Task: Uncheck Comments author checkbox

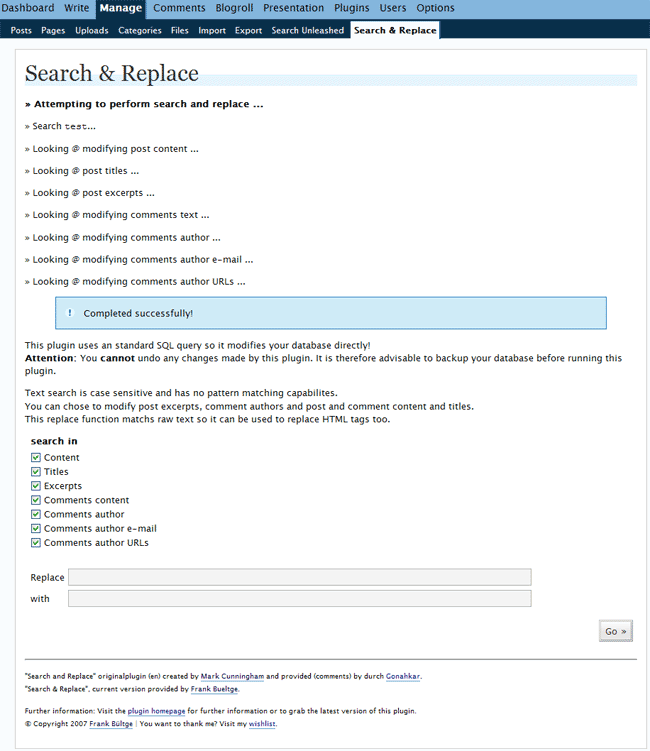Action: 35,514
